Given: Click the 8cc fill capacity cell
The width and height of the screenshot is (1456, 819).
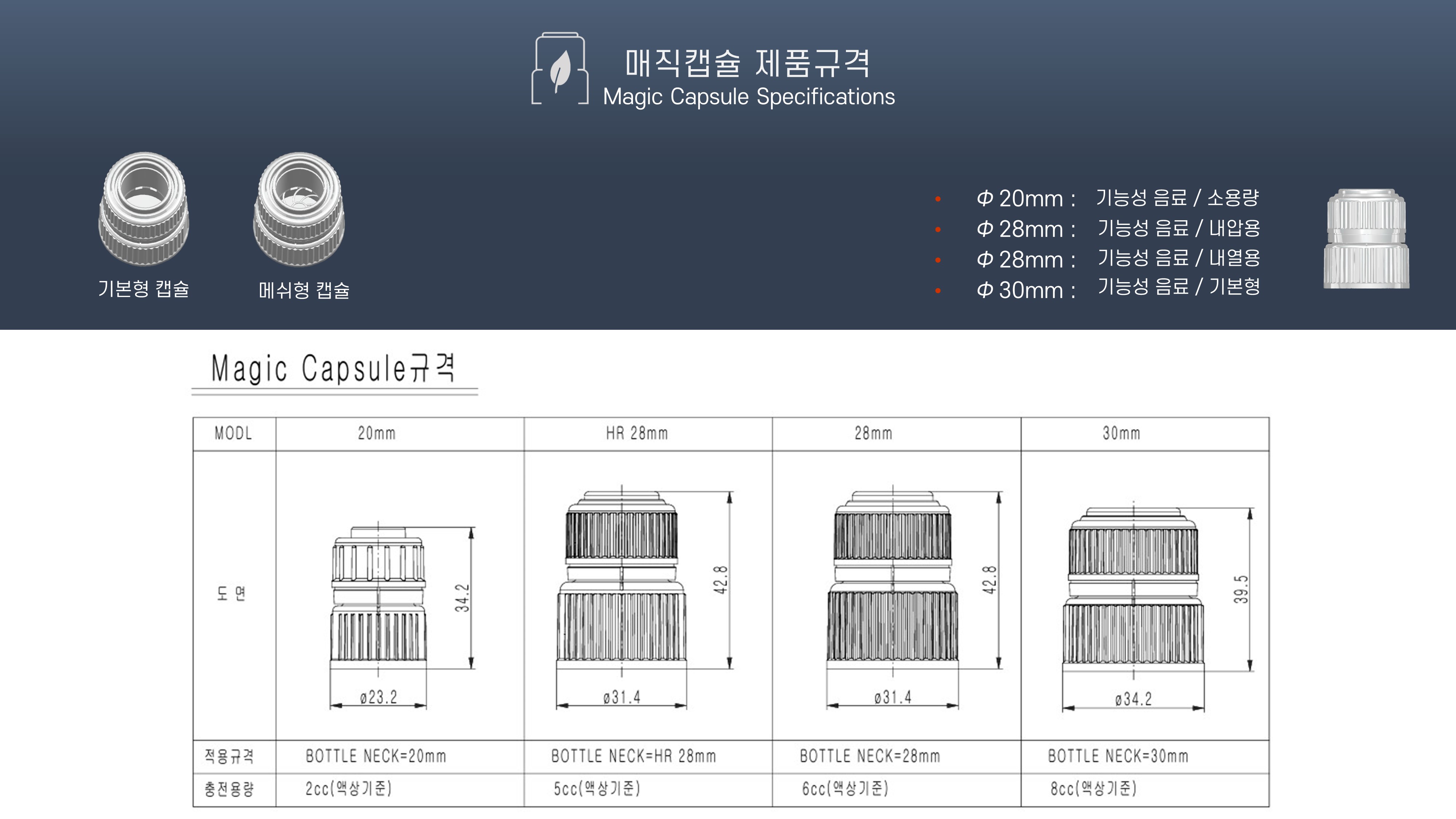Looking at the screenshot, I should pyautogui.click(x=1093, y=788).
